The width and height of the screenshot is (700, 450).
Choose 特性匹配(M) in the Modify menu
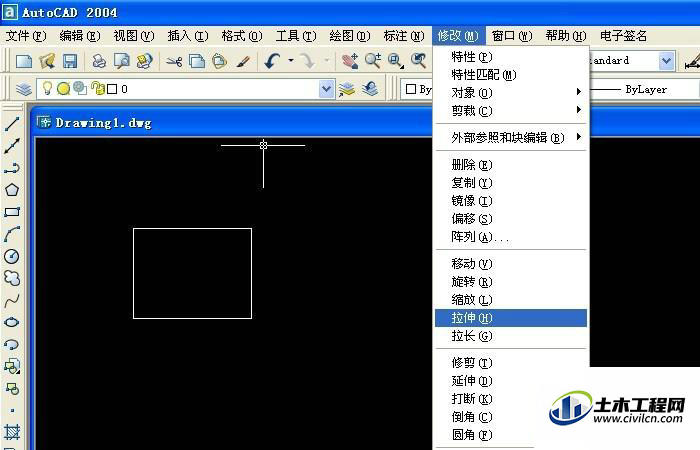coord(511,75)
